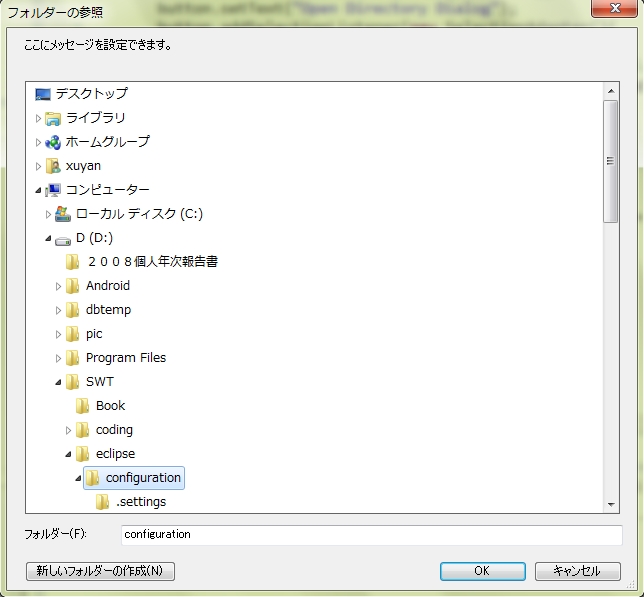Collapse the eclipse folder node
The height and width of the screenshot is (597, 644).
click(x=68, y=454)
